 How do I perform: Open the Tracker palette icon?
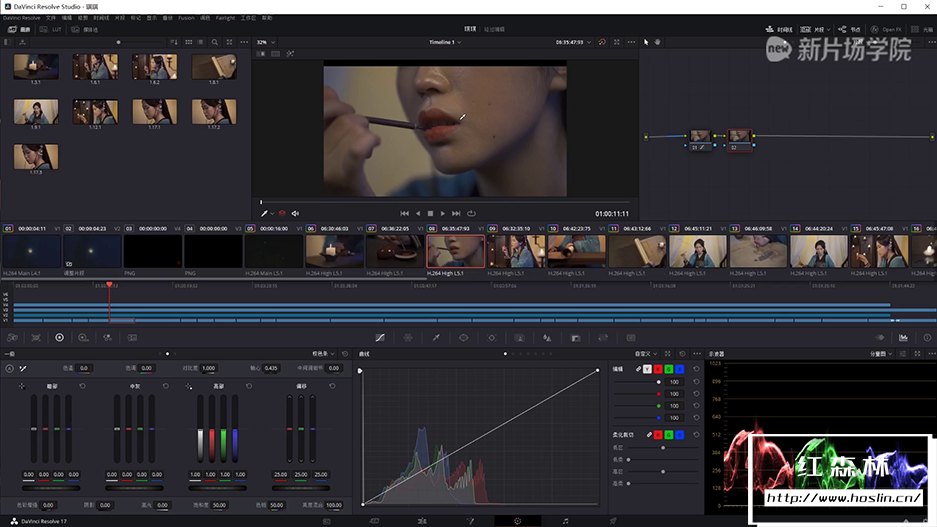point(491,338)
